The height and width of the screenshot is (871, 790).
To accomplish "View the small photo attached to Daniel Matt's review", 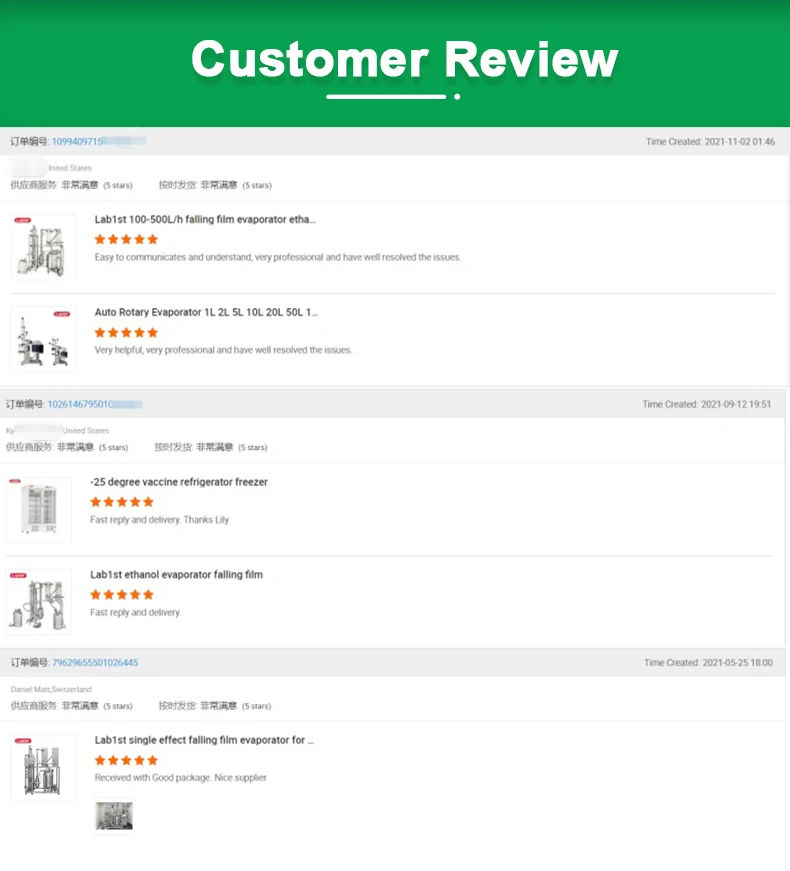I will pos(114,815).
